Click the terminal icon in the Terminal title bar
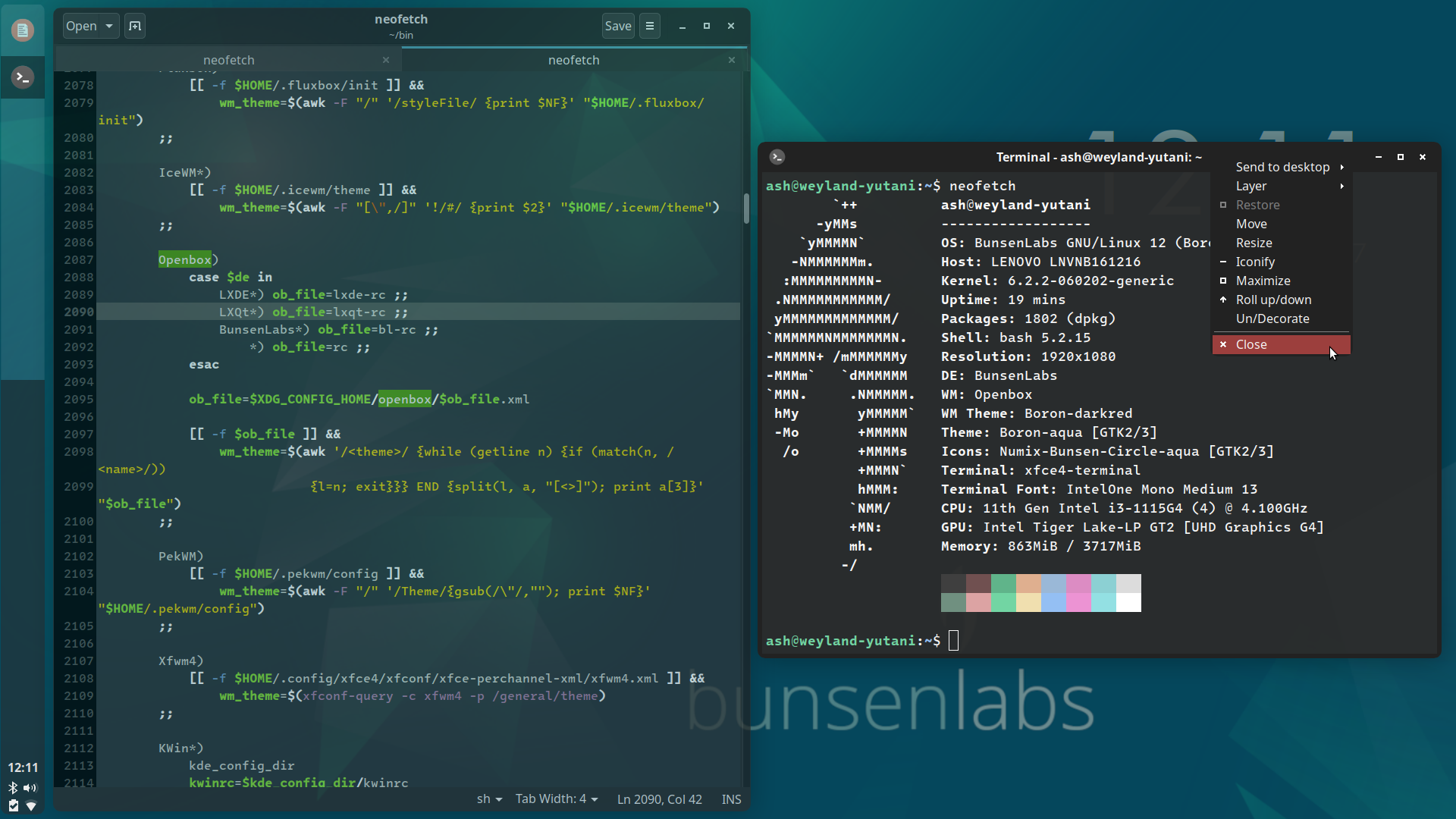 (777, 157)
